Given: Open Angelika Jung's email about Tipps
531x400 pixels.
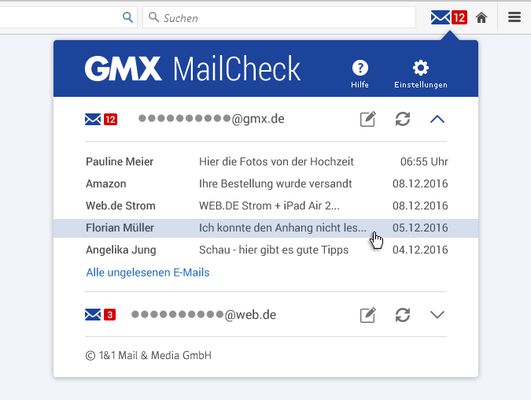Looking at the screenshot, I should tap(267, 250).
